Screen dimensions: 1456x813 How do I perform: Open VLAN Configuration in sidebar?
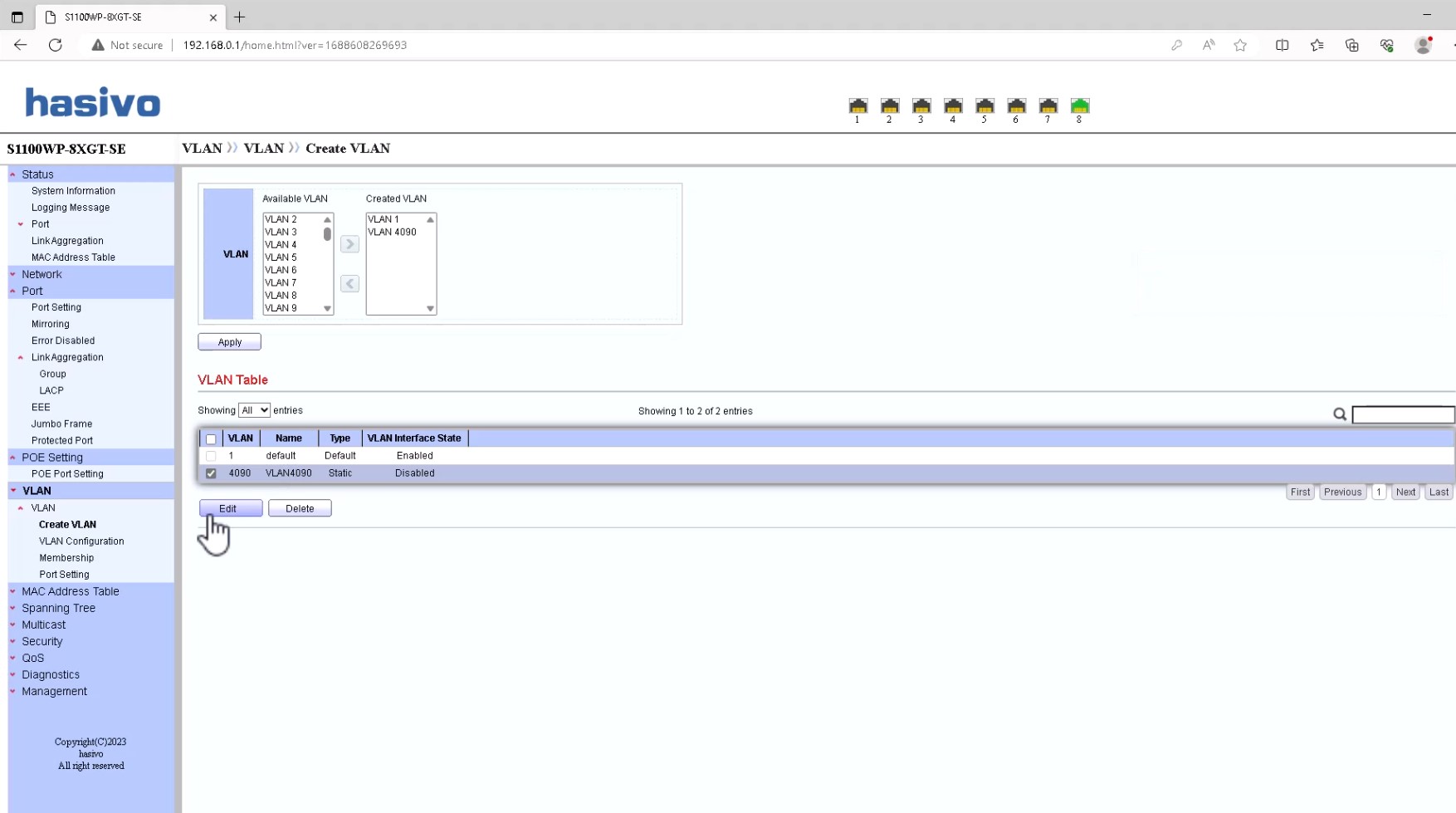pyautogui.click(x=81, y=541)
